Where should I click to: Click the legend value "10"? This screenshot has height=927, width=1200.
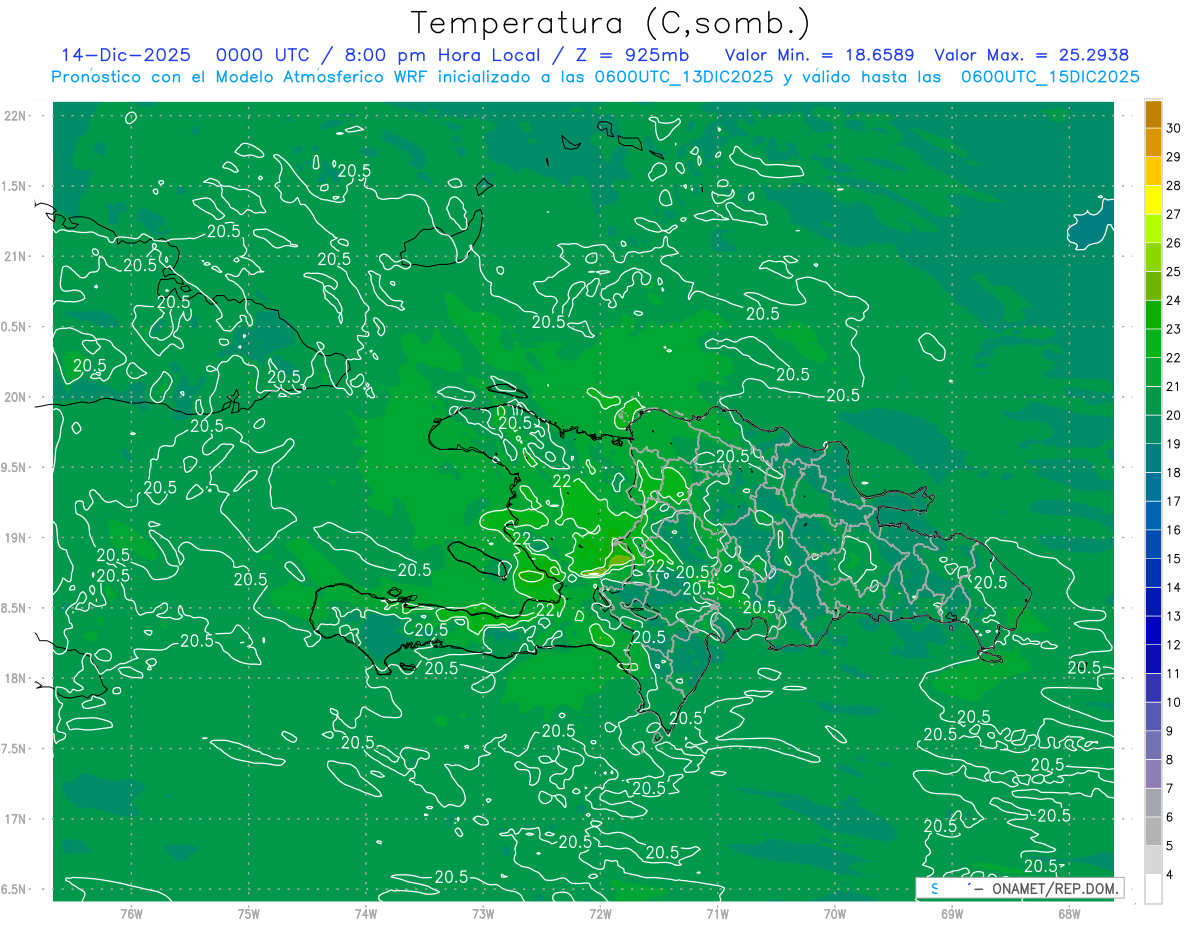point(1174,703)
